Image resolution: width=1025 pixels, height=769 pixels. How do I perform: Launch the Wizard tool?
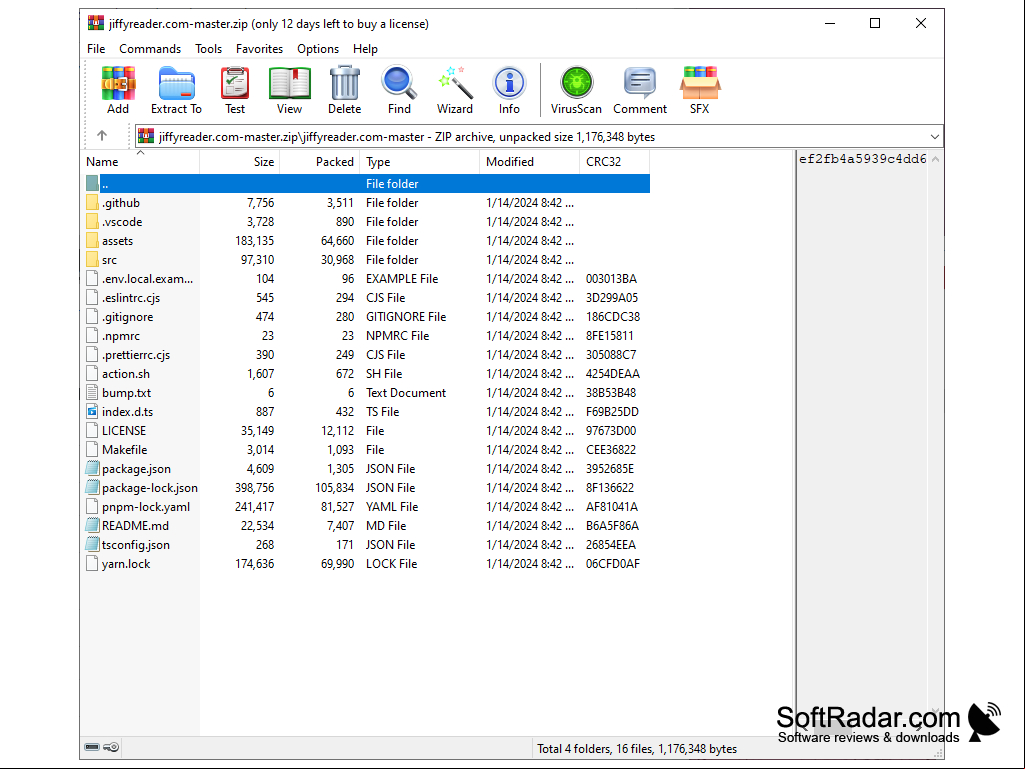click(x=454, y=90)
